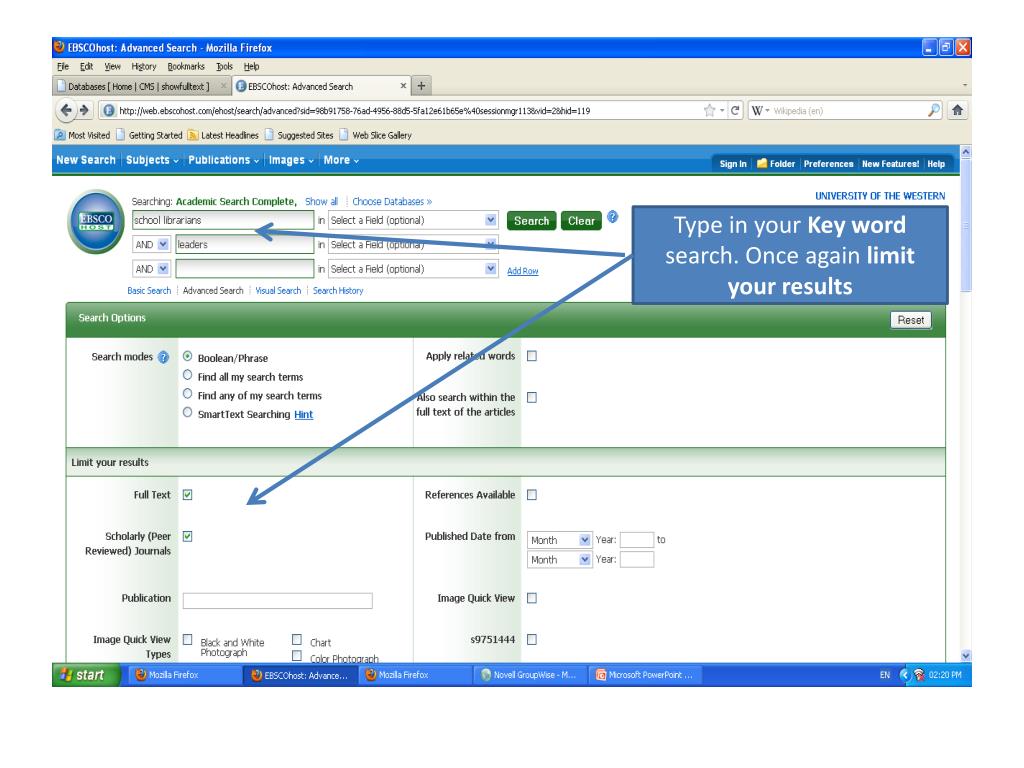Viewport: 1024px width, 768px height.
Task: Click the Firefox back arrow button
Action: point(66,110)
